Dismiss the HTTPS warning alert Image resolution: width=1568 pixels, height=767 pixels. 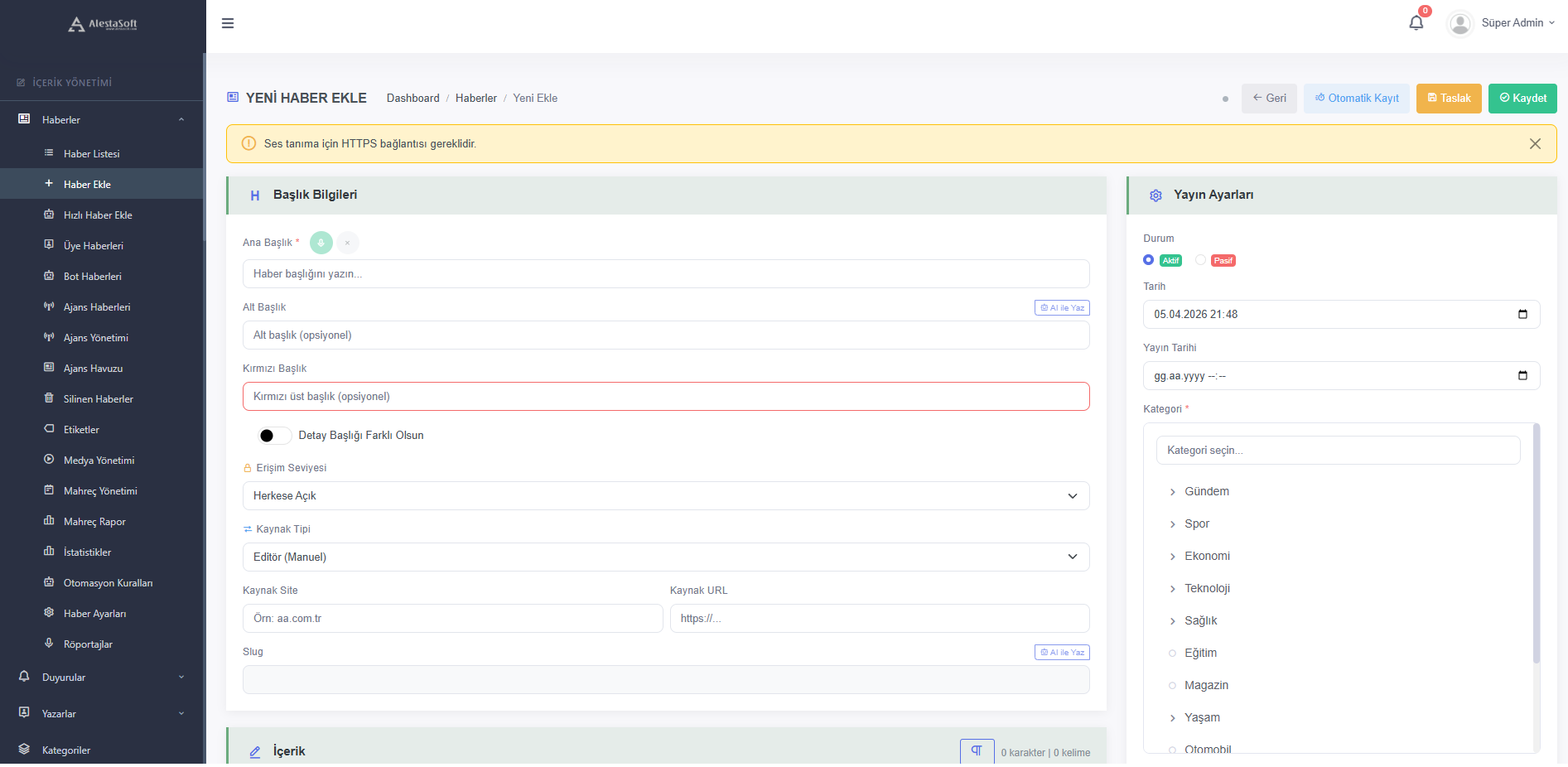pos(1535,144)
